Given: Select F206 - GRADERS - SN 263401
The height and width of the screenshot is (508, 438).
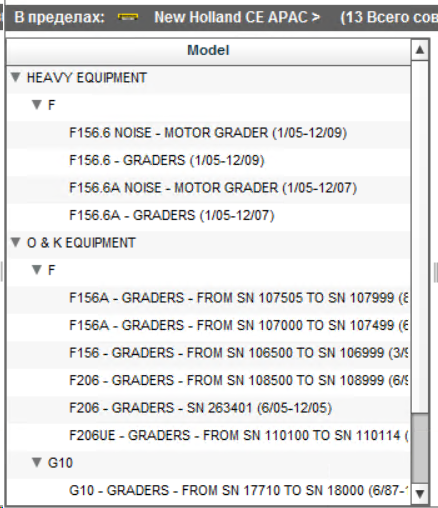Looking at the screenshot, I should click(200, 408).
